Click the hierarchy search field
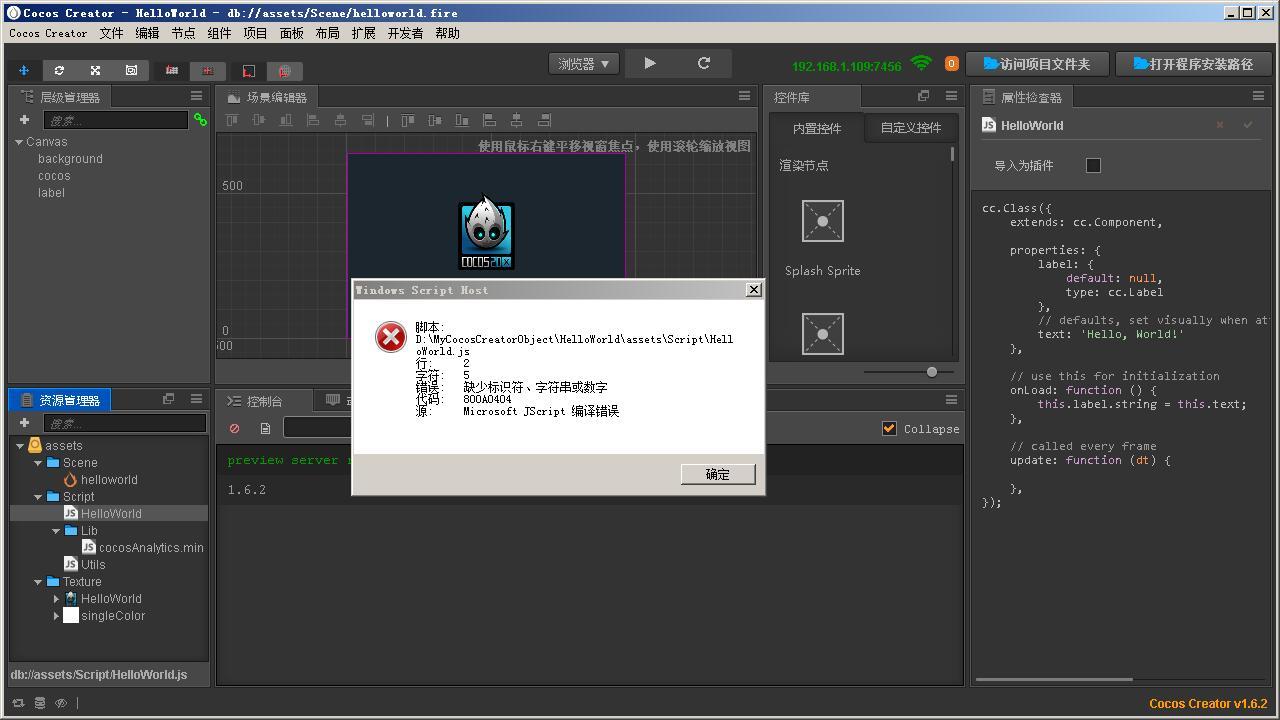This screenshot has width=1280, height=720. [115, 120]
